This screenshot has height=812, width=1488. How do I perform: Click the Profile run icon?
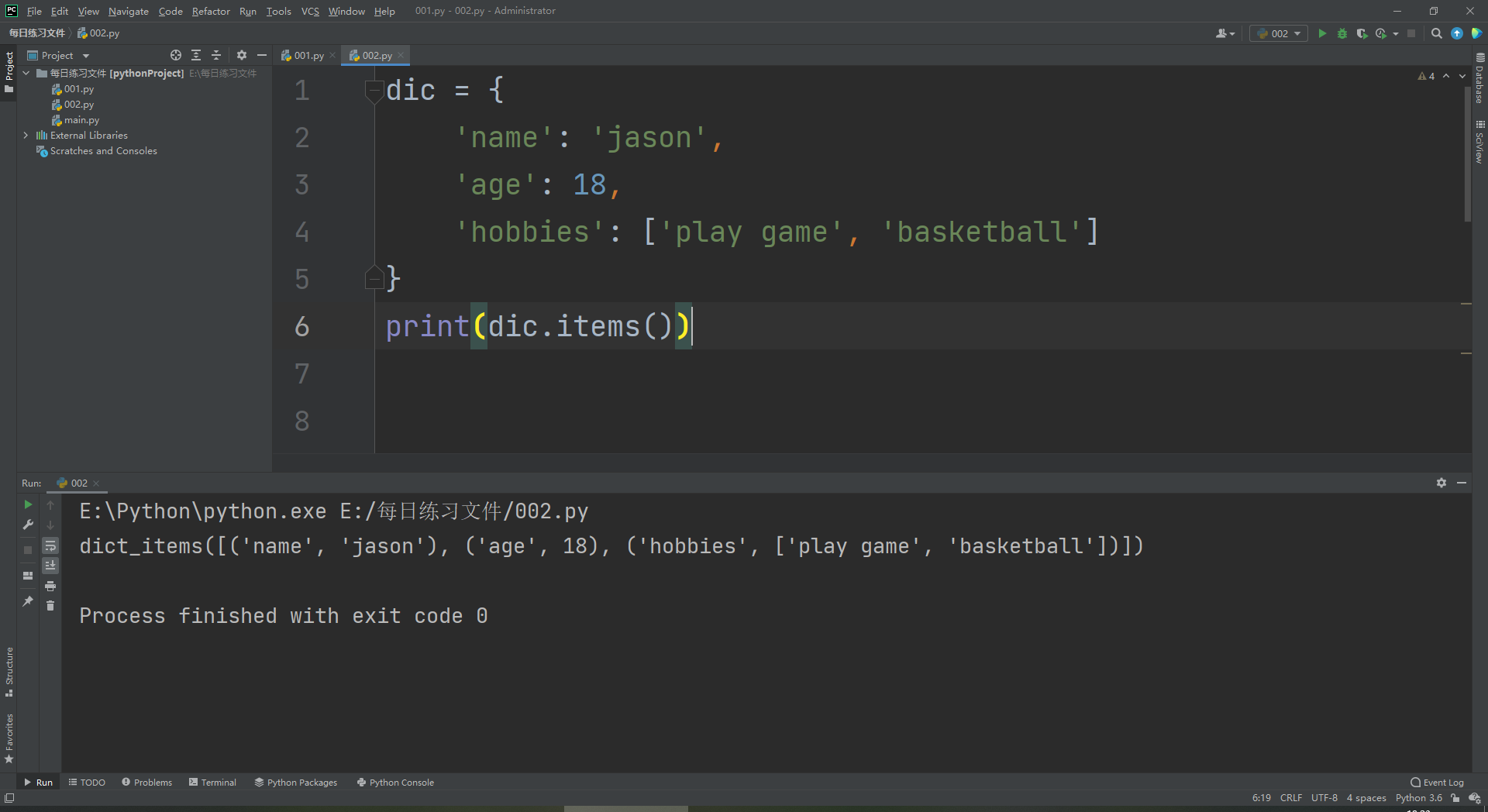1381,33
